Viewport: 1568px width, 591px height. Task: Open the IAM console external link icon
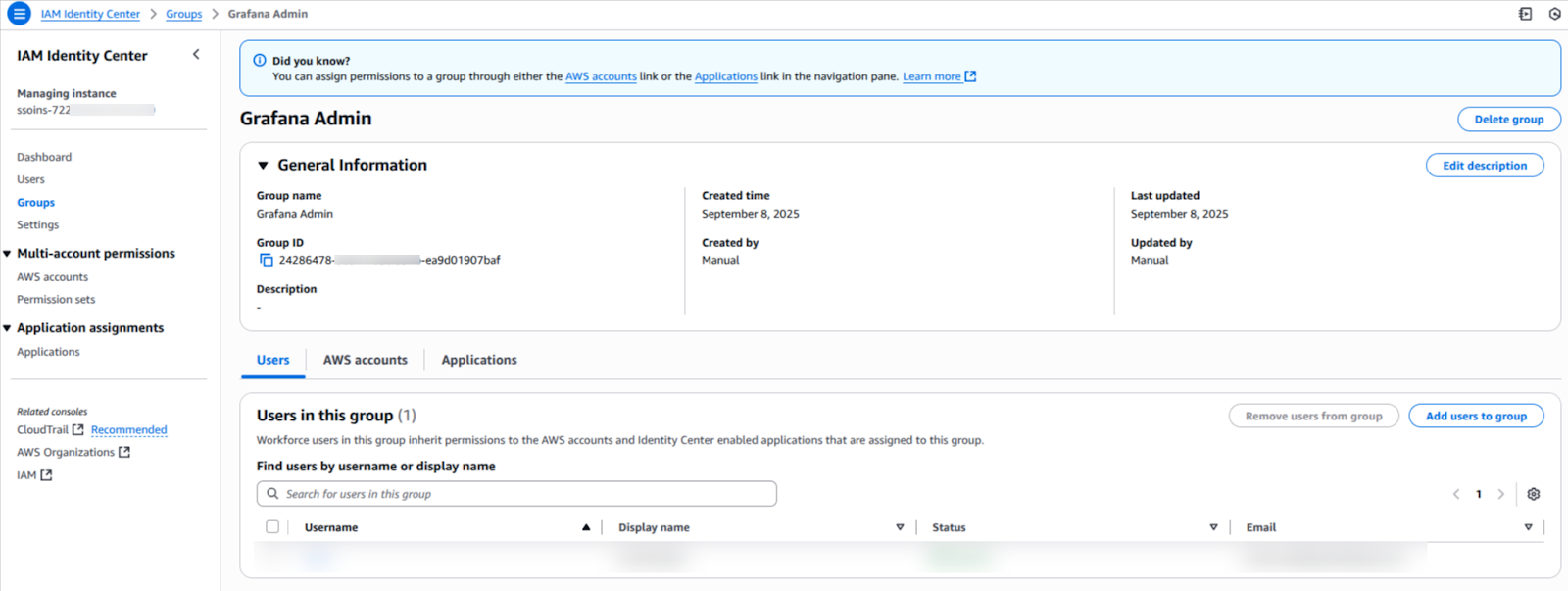click(46, 475)
